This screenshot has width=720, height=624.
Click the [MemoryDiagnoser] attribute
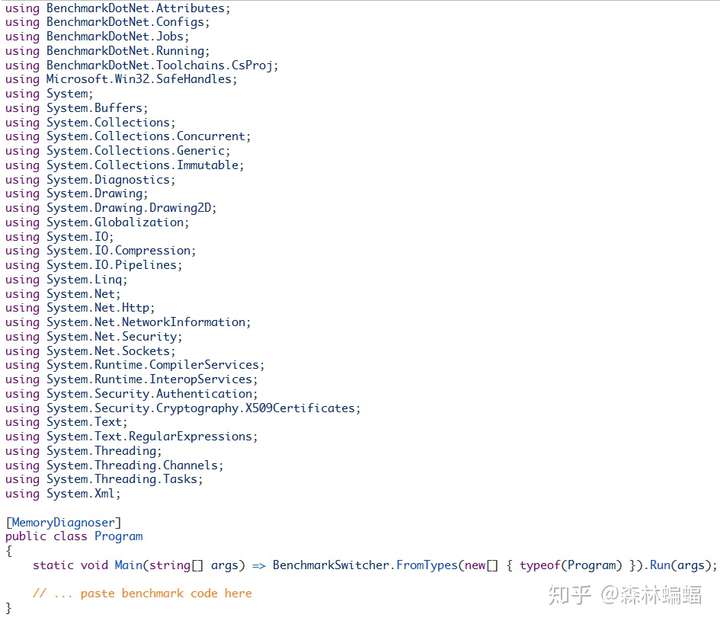pyautogui.click(x=63, y=523)
